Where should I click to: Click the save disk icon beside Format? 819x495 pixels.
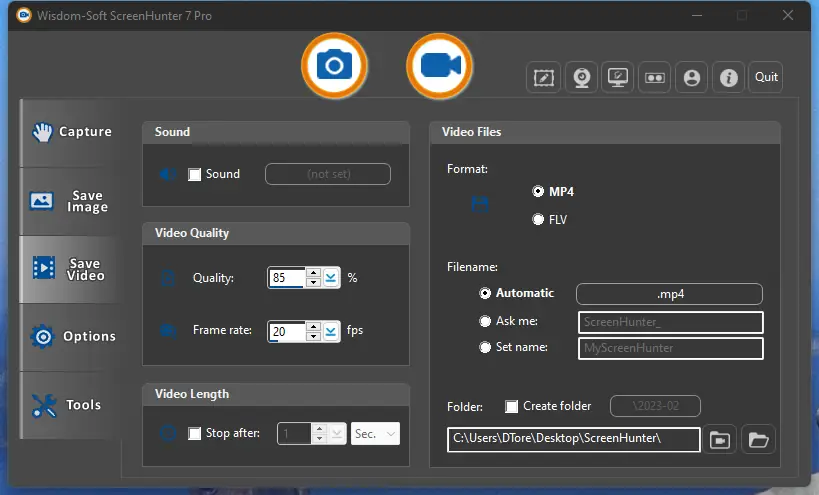click(x=480, y=204)
